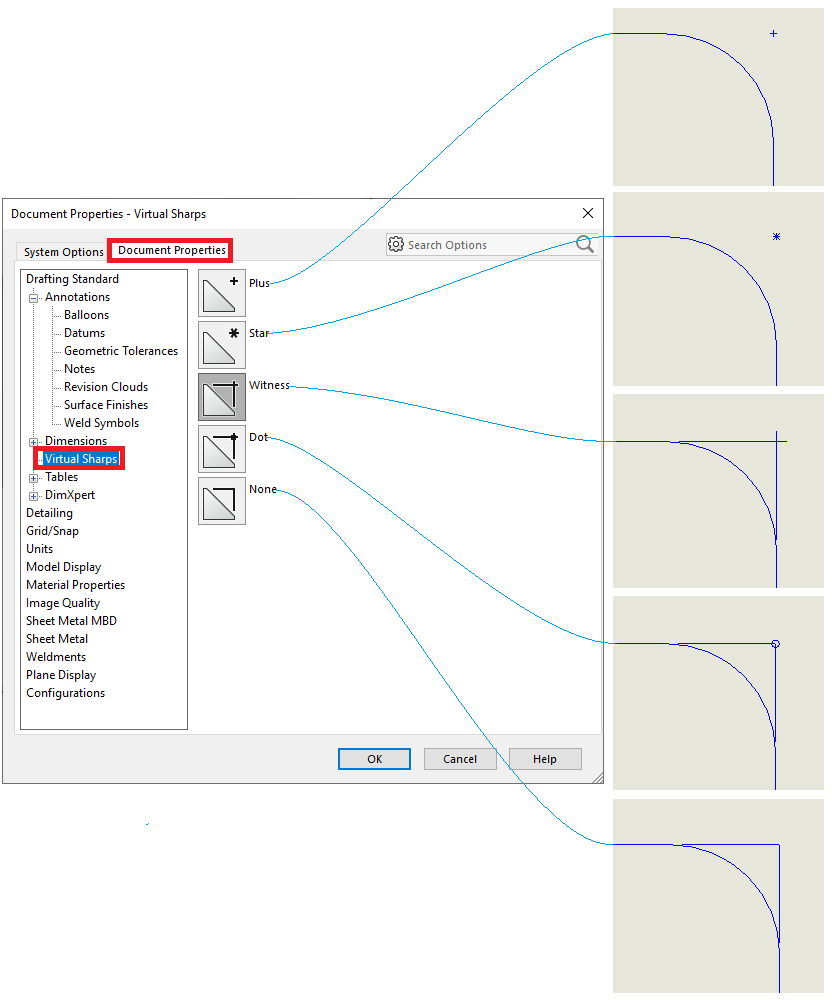This screenshot has width=832, height=1000.
Task: Click the gear icon in search box
Action: click(396, 244)
